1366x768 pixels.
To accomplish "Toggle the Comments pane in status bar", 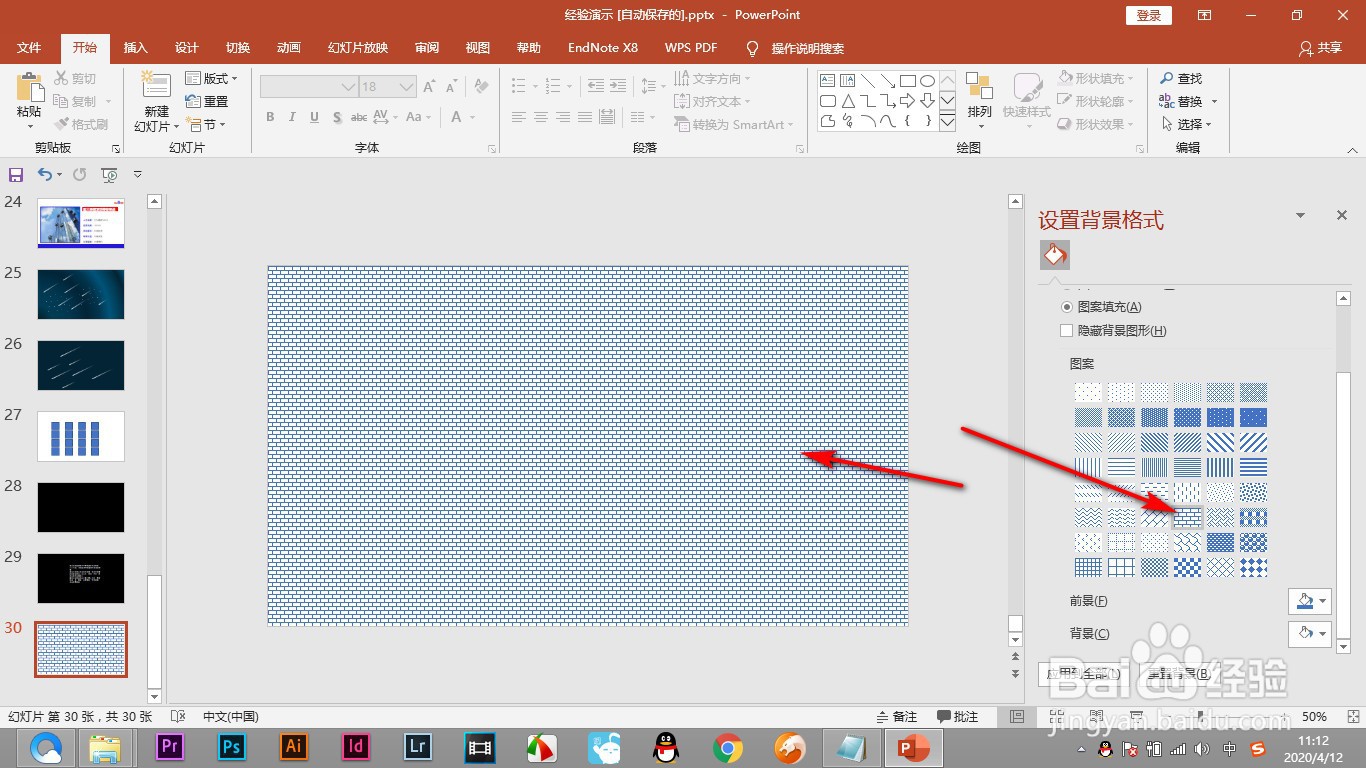I will 958,717.
